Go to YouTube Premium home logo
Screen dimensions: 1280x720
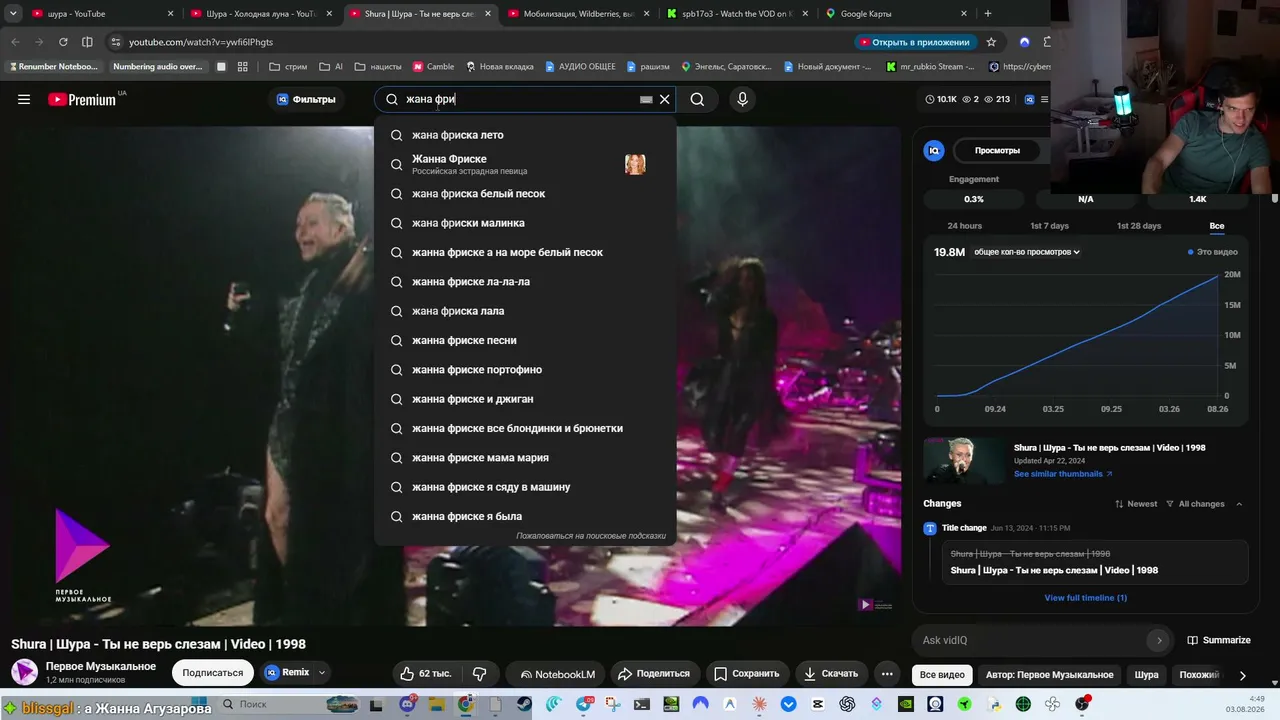coord(82,99)
